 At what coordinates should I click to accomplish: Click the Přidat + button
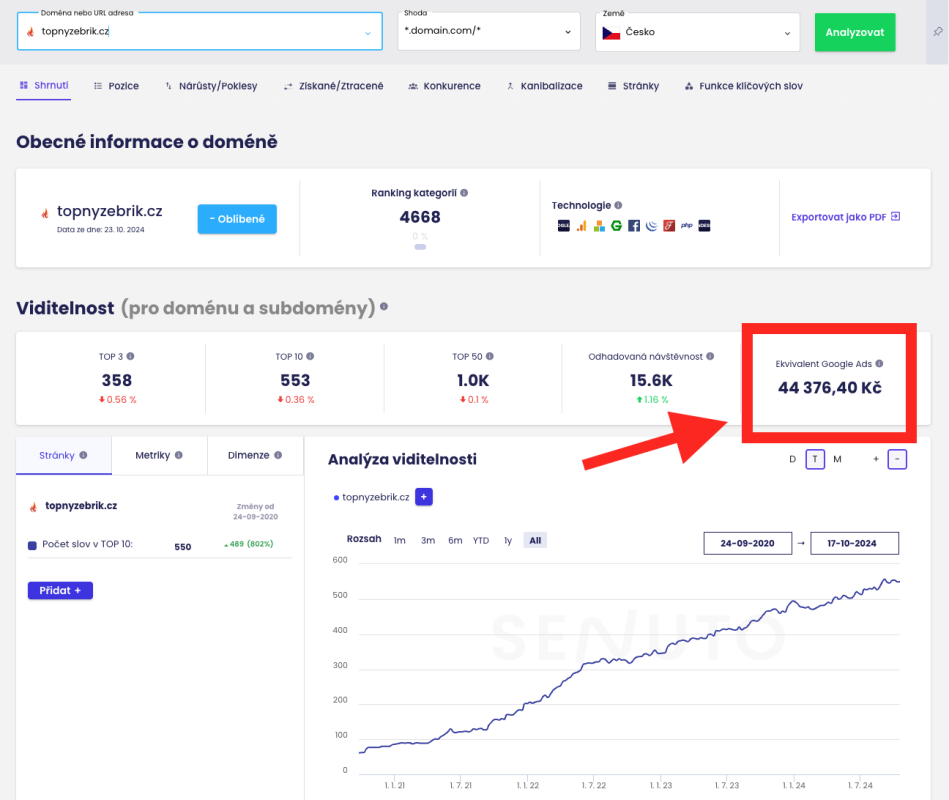(x=60, y=590)
